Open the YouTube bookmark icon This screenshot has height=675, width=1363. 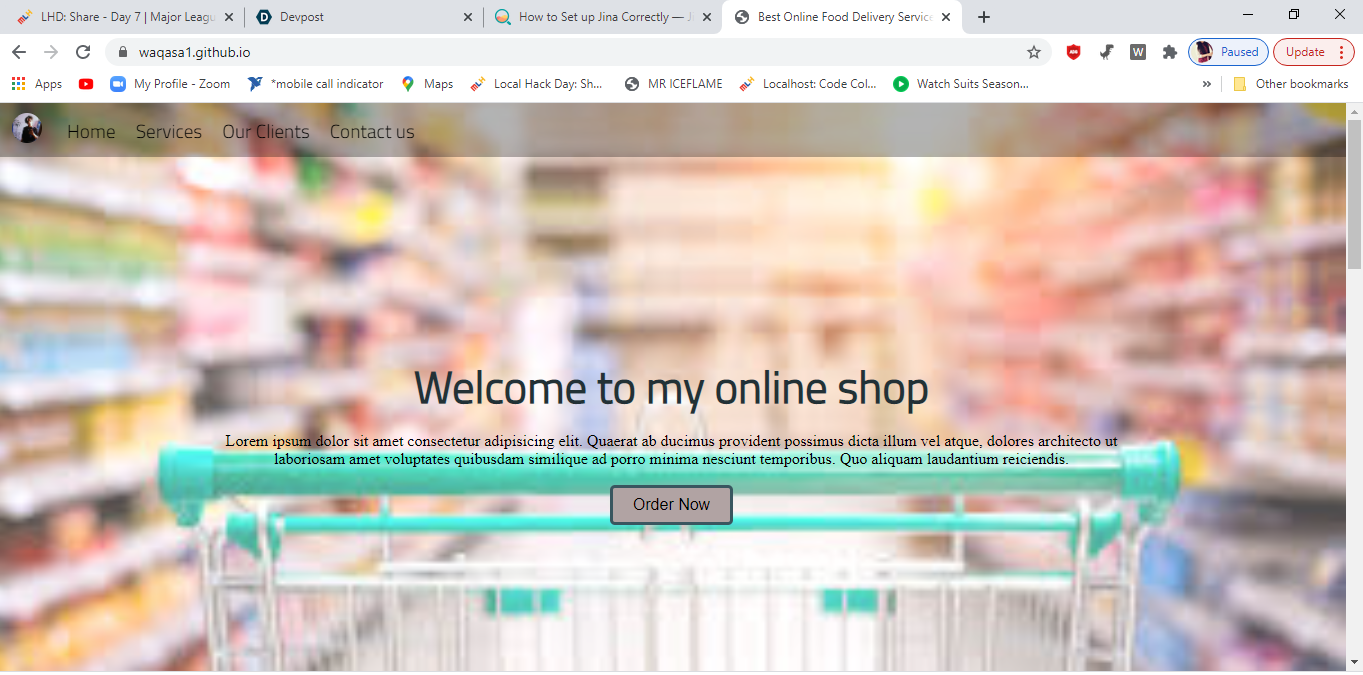pos(86,84)
